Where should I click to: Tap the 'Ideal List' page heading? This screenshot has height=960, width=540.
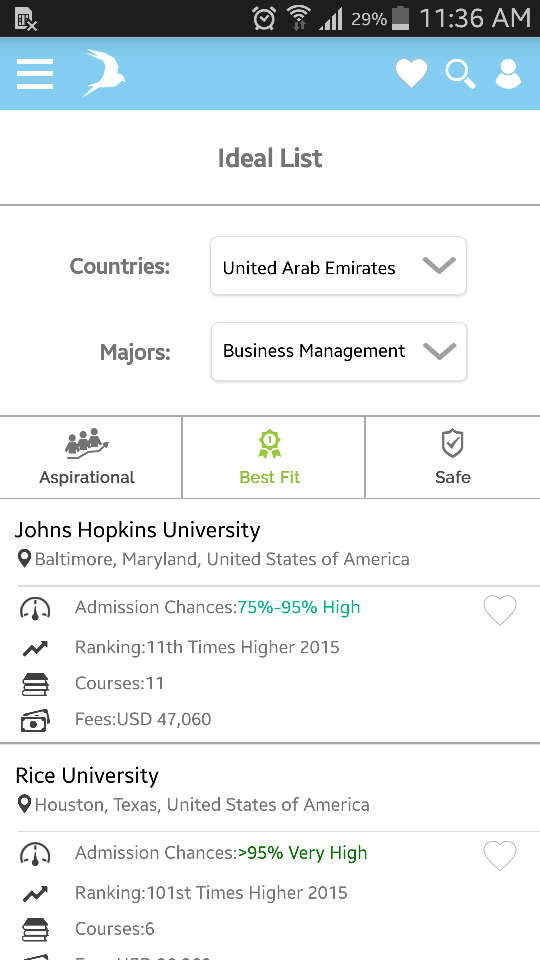pos(270,158)
